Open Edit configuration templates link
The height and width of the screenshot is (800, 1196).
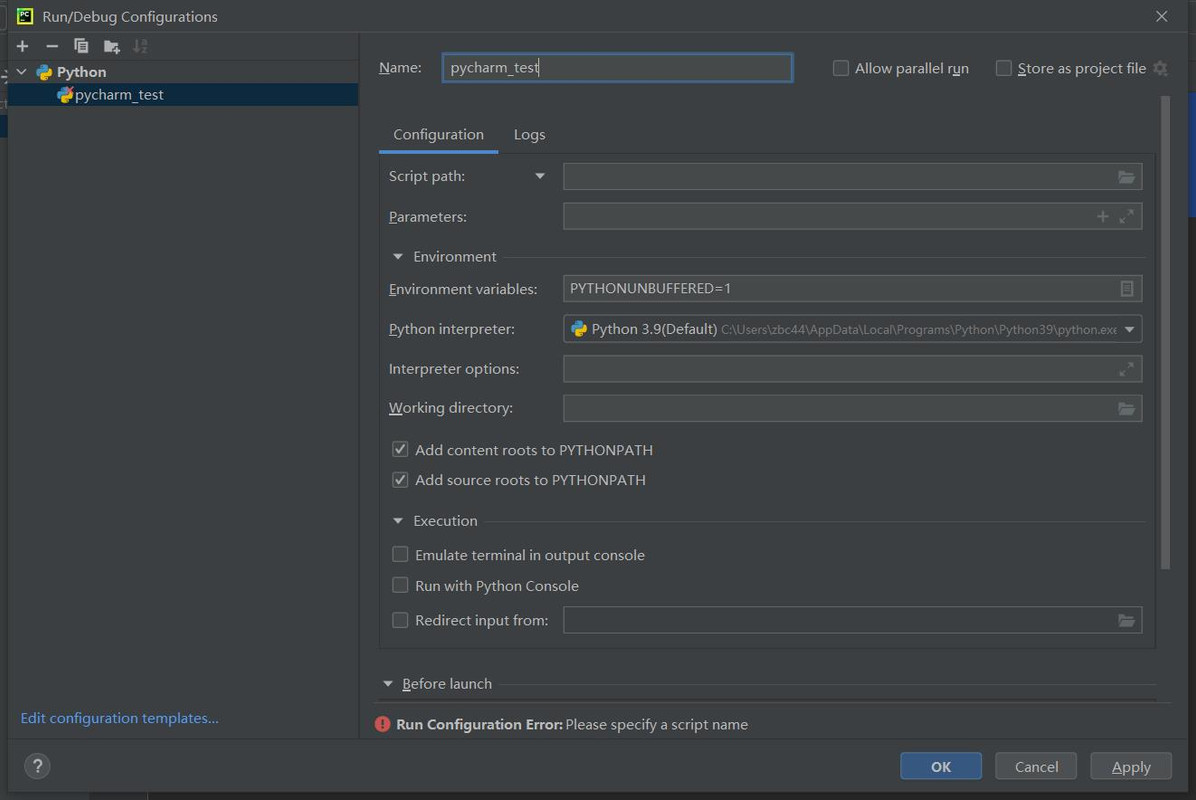(x=119, y=718)
